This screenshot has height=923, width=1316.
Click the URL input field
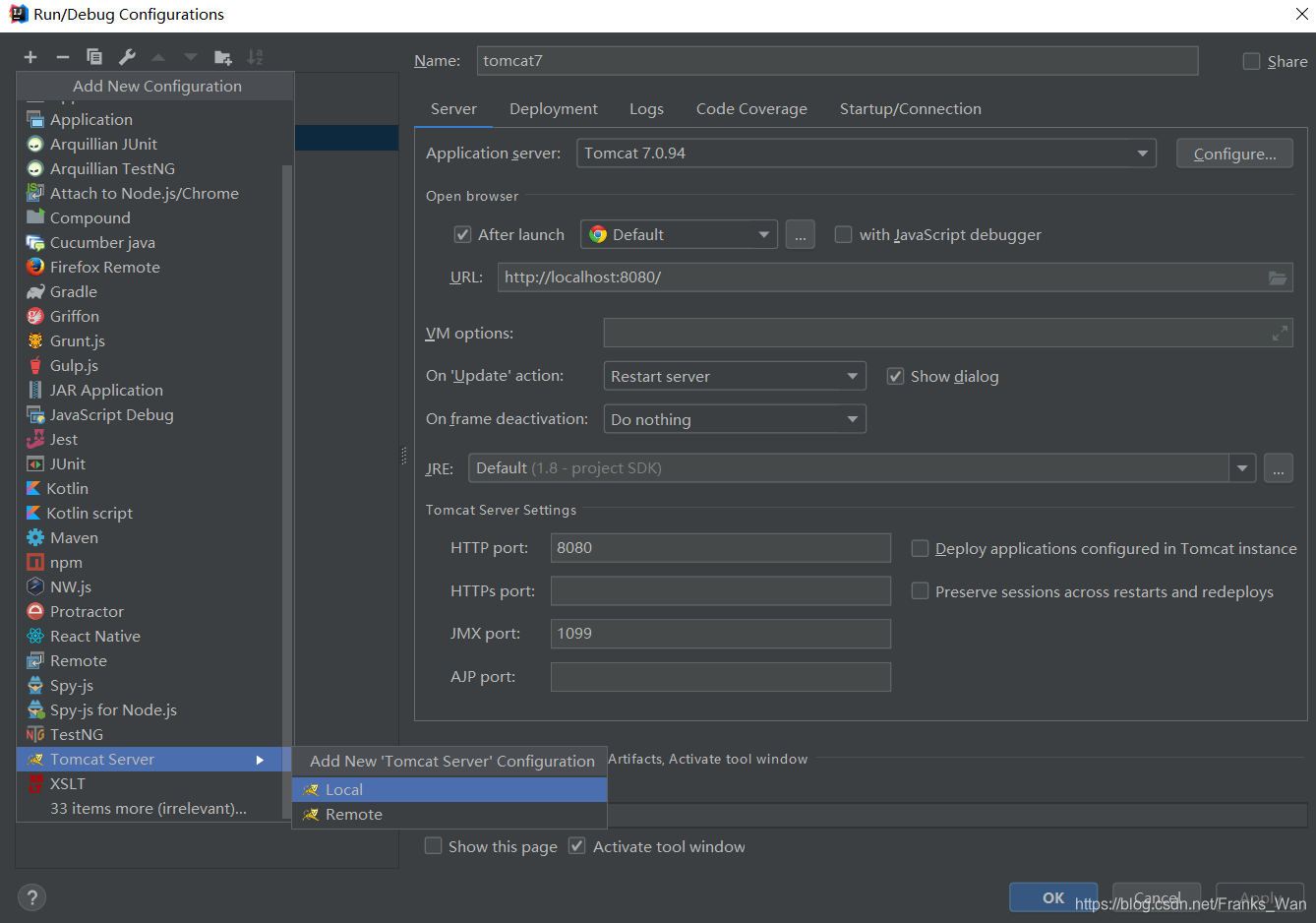[895, 277]
